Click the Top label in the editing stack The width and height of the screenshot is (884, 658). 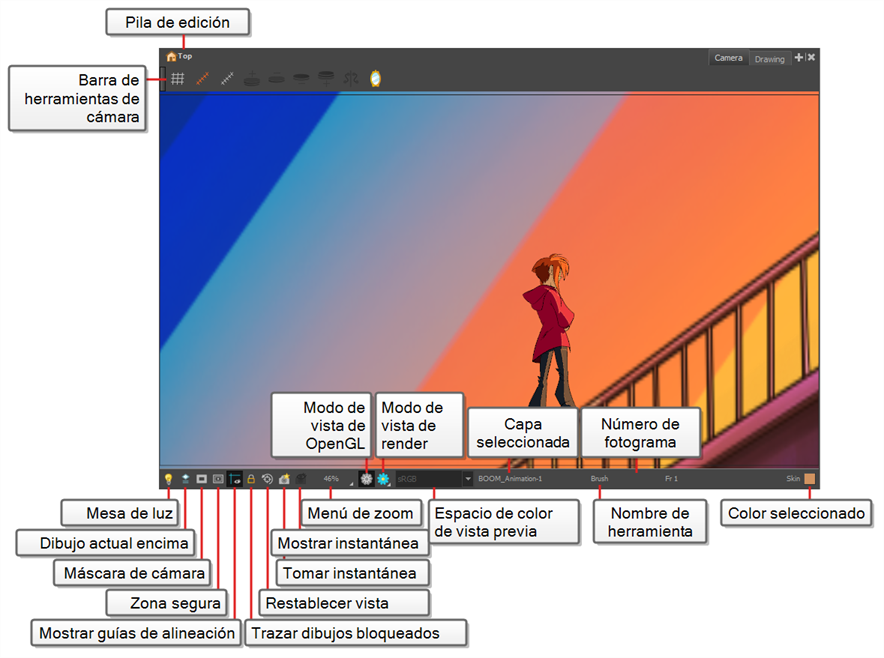[185, 56]
